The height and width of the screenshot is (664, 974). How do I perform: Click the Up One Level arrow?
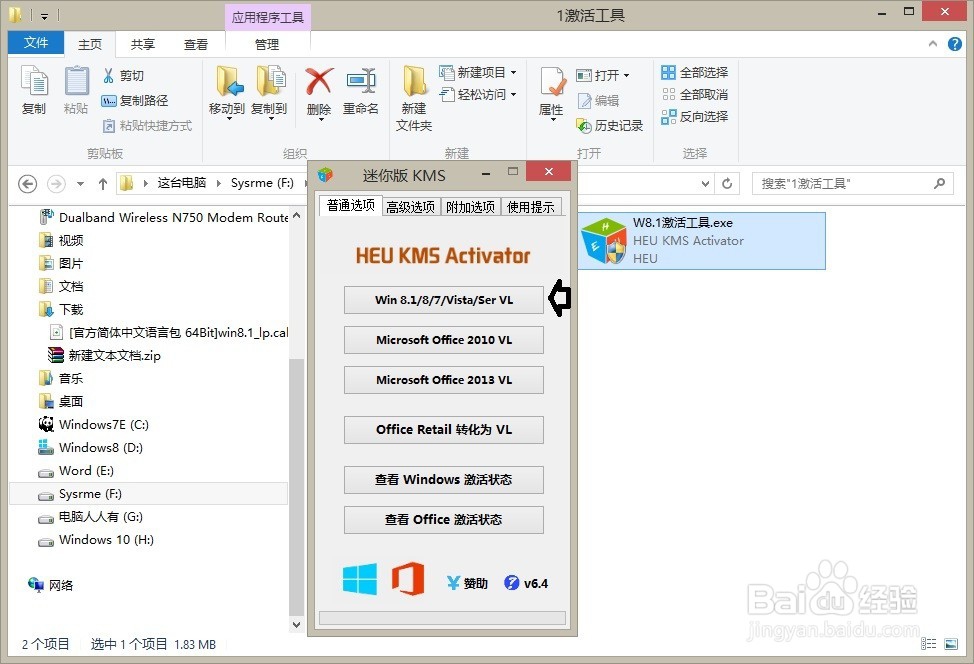[x=103, y=184]
